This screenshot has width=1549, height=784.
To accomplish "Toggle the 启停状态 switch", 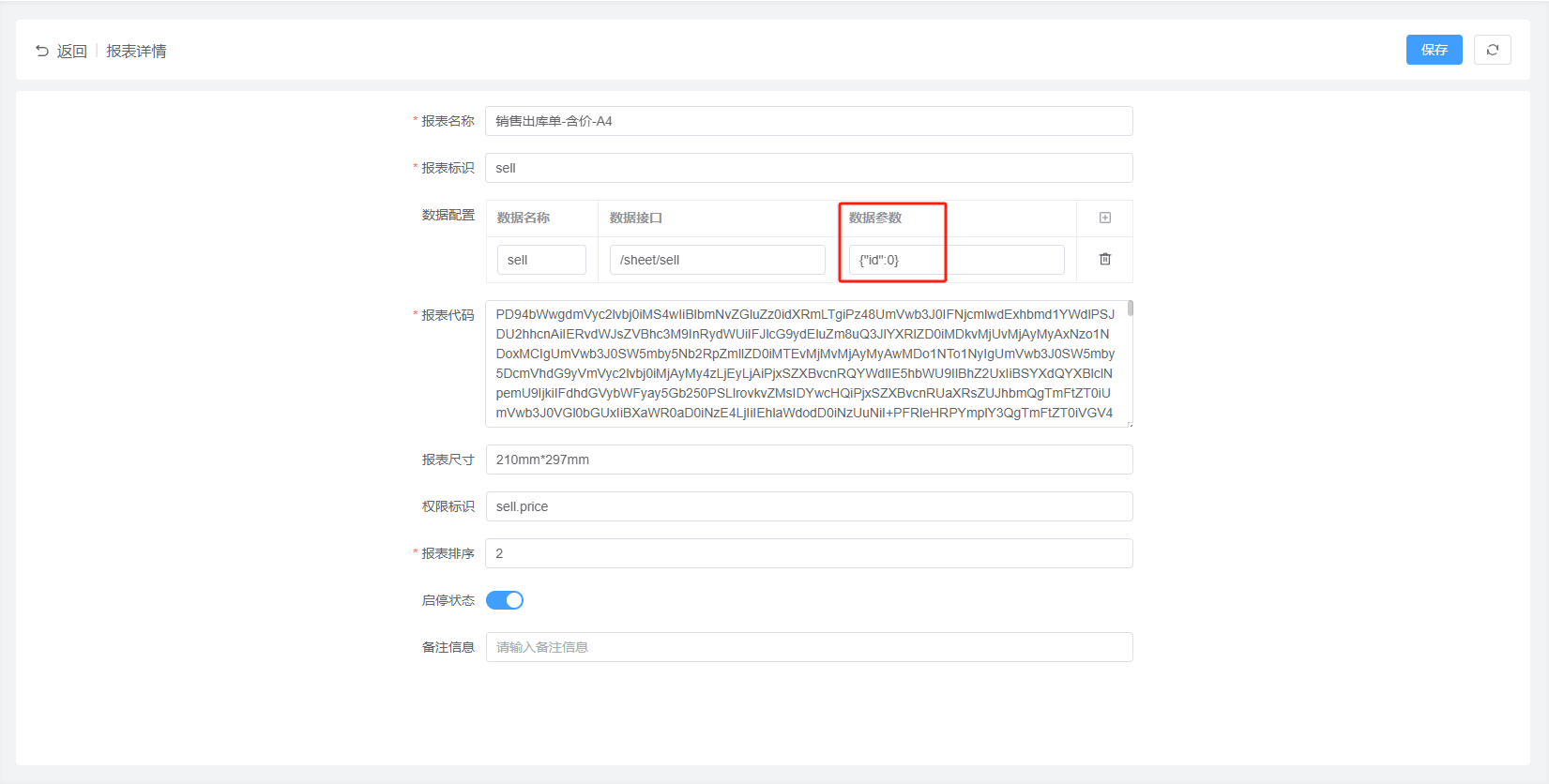I will tap(505, 600).
